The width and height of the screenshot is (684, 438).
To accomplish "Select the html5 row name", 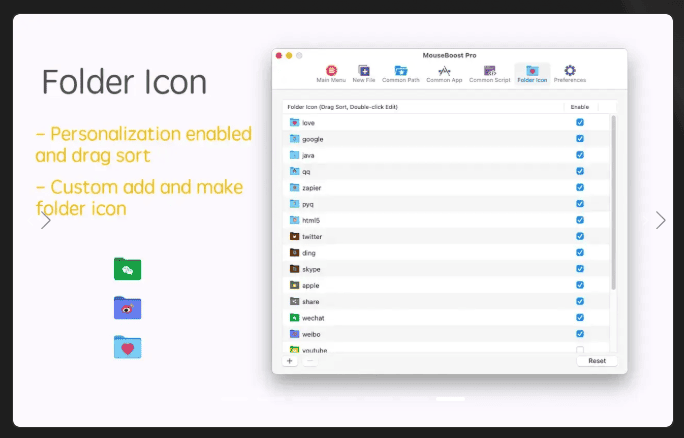I will click(311, 220).
